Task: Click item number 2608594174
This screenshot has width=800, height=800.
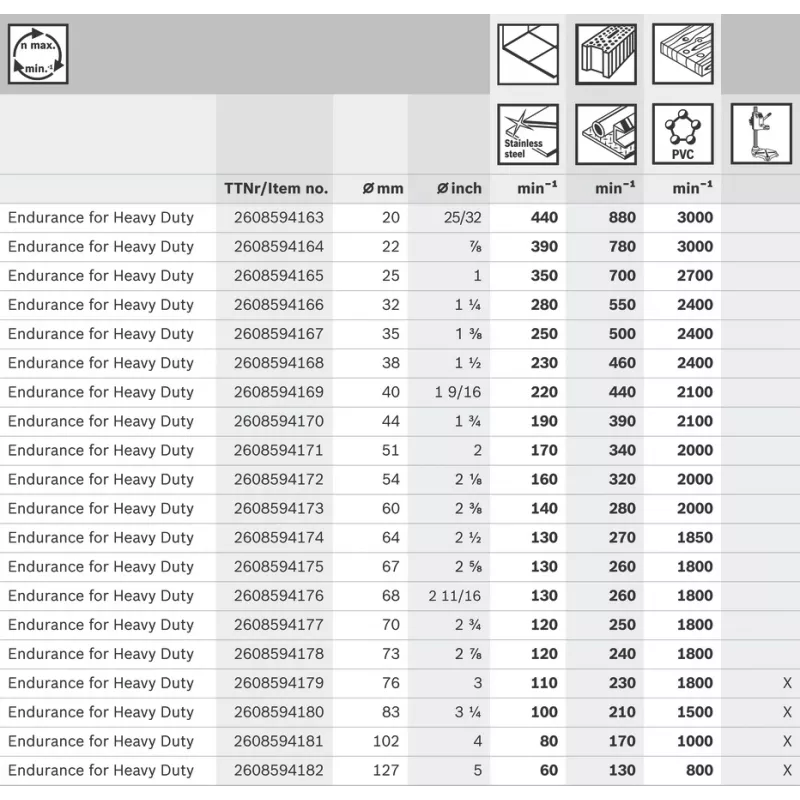Action: pyautogui.click(x=279, y=537)
